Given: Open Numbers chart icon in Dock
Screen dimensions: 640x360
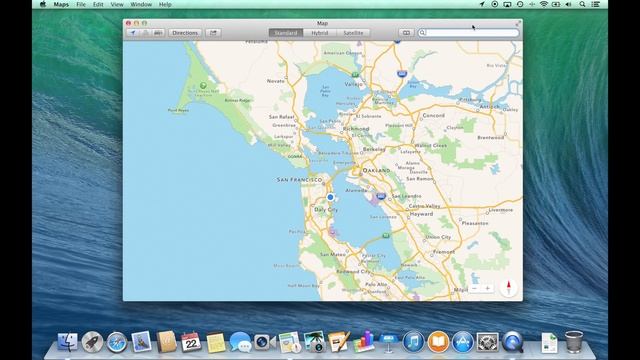Looking at the screenshot, I should (x=363, y=341).
